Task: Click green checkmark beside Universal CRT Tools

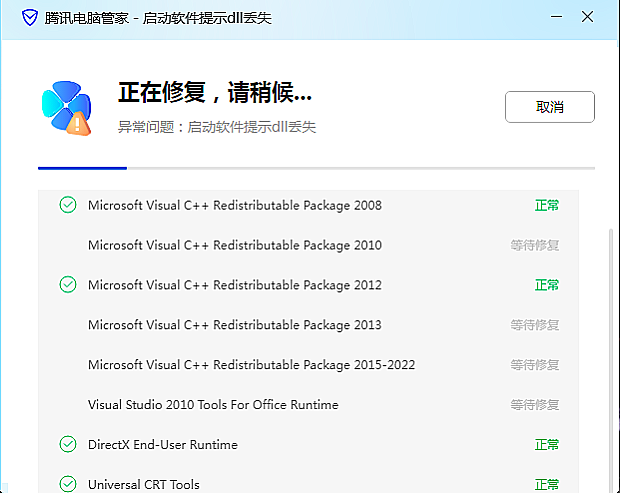Action: coord(68,484)
